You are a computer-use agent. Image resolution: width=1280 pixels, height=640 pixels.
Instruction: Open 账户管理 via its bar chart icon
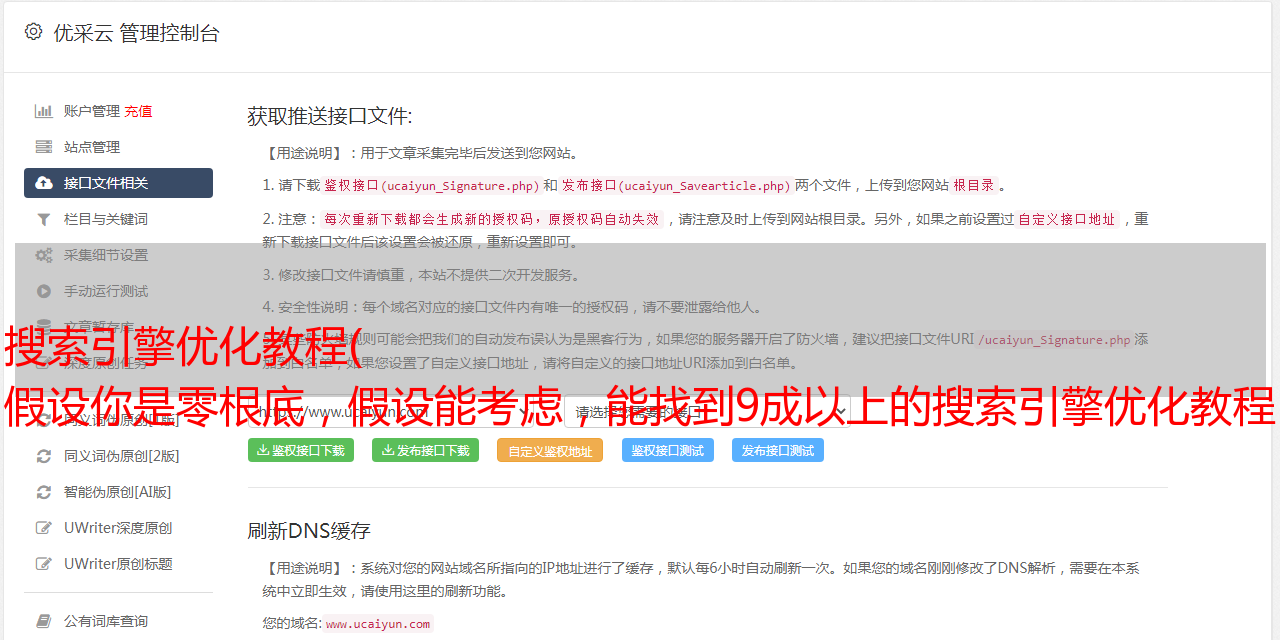[44, 111]
